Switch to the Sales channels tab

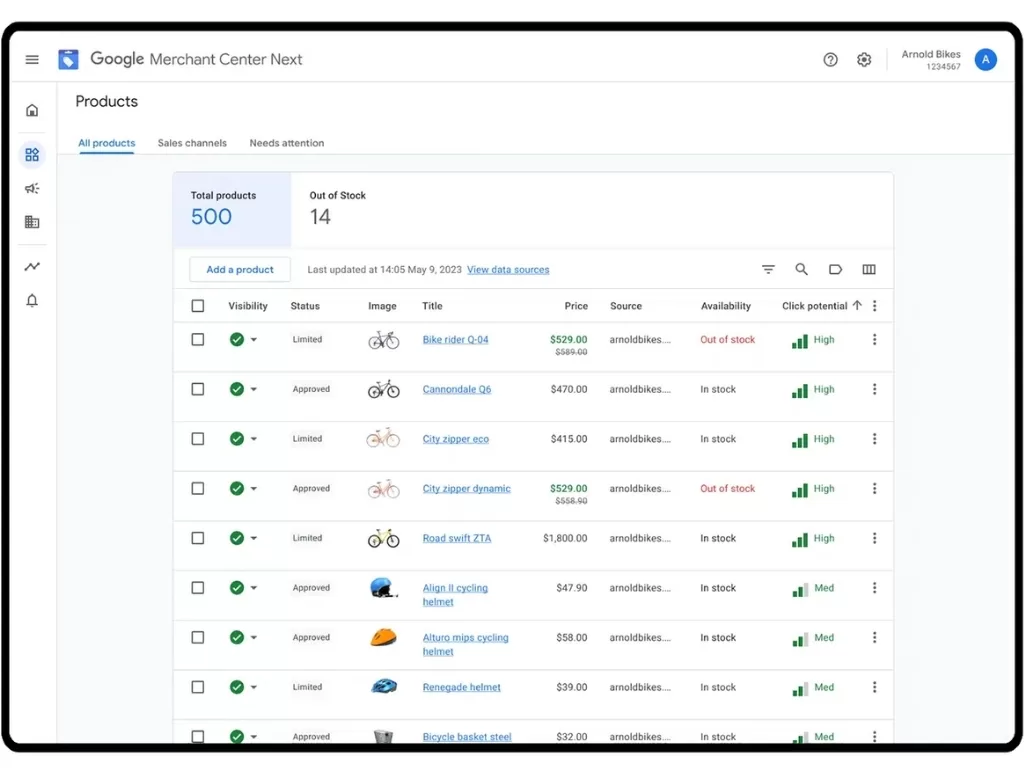click(192, 143)
